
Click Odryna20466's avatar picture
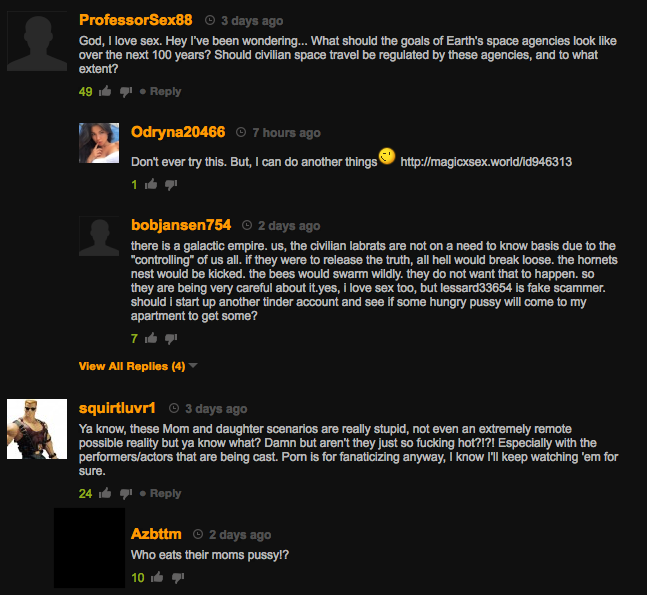[99, 143]
